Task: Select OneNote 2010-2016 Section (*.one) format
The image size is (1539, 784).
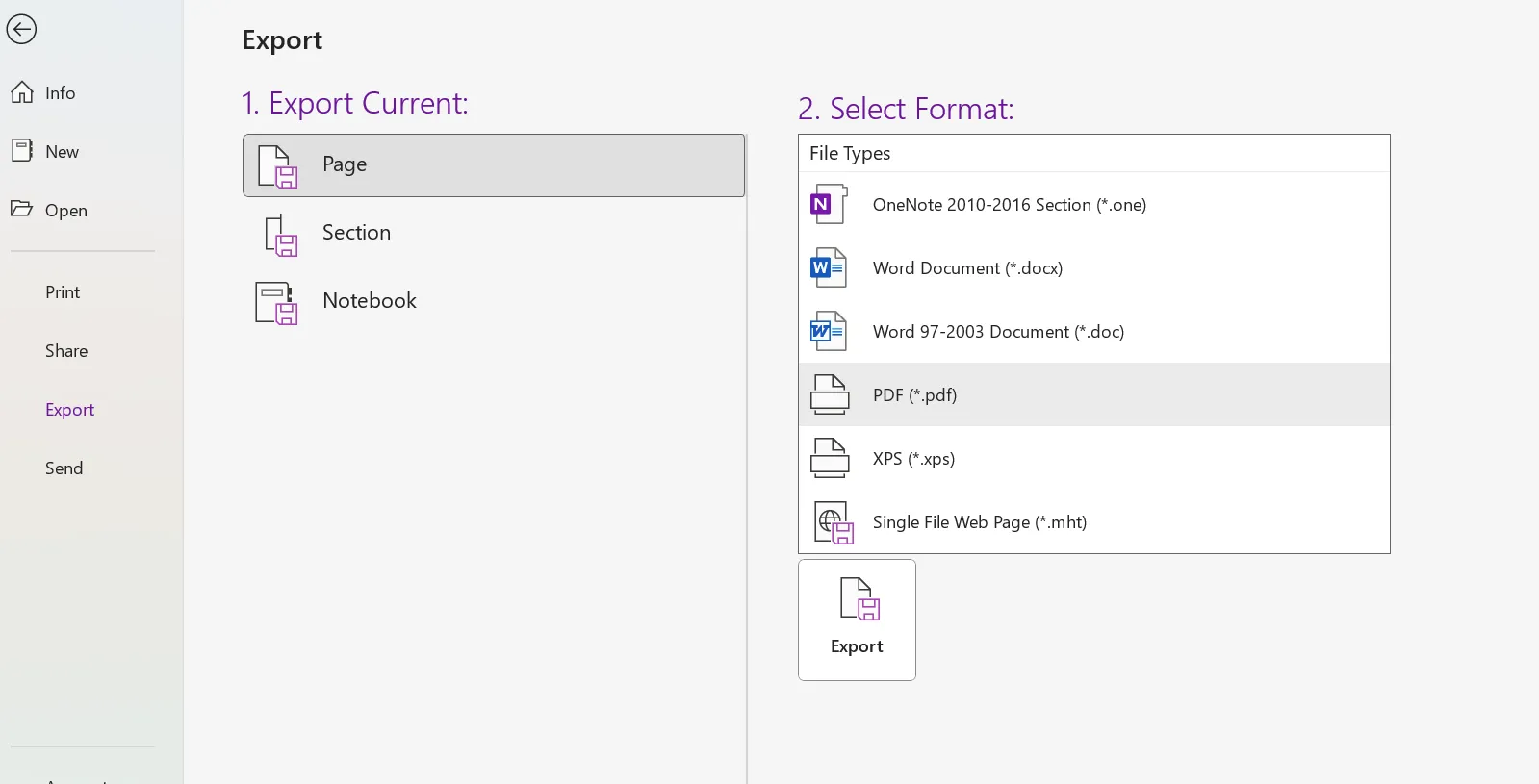Action: (x=1094, y=204)
